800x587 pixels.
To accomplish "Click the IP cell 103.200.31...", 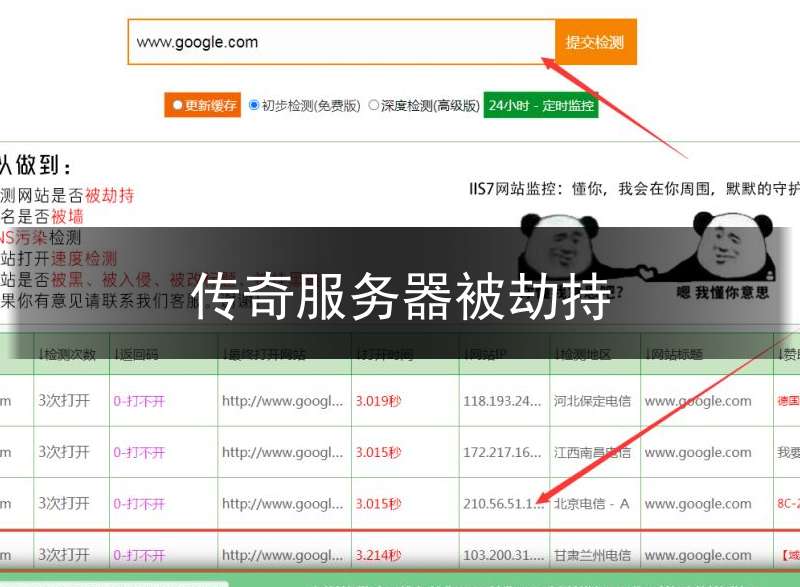I will [504, 555].
